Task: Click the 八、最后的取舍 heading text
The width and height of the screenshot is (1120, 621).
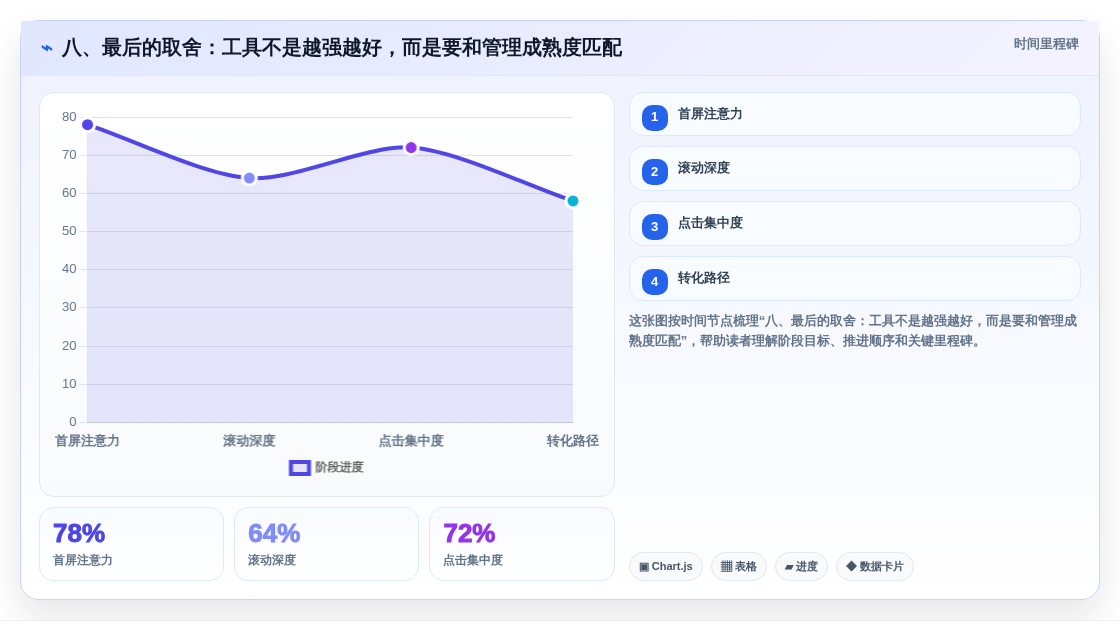Action: (341, 48)
